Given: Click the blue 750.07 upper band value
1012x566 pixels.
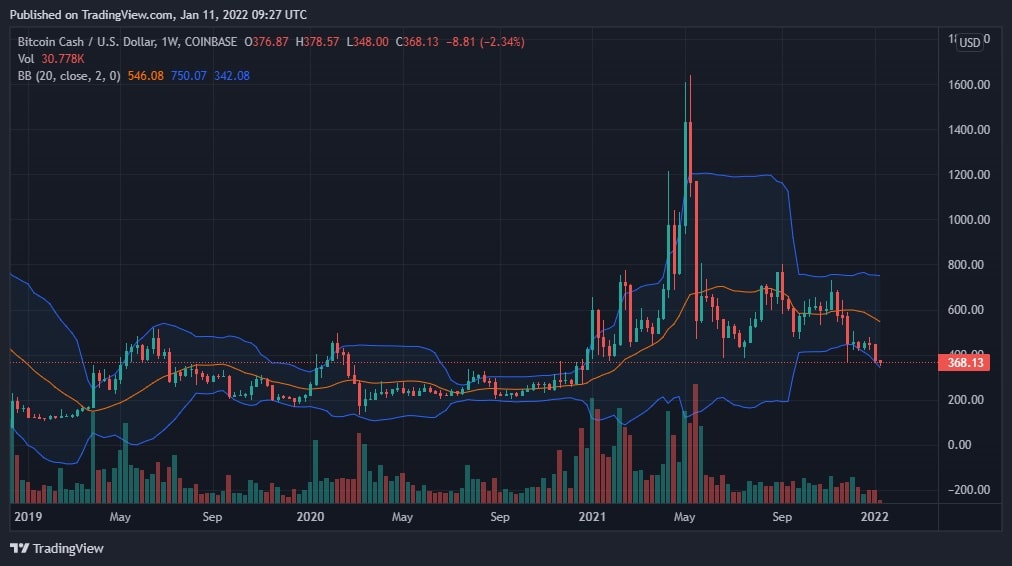Looking at the screenshot, I should click(187, 77).
